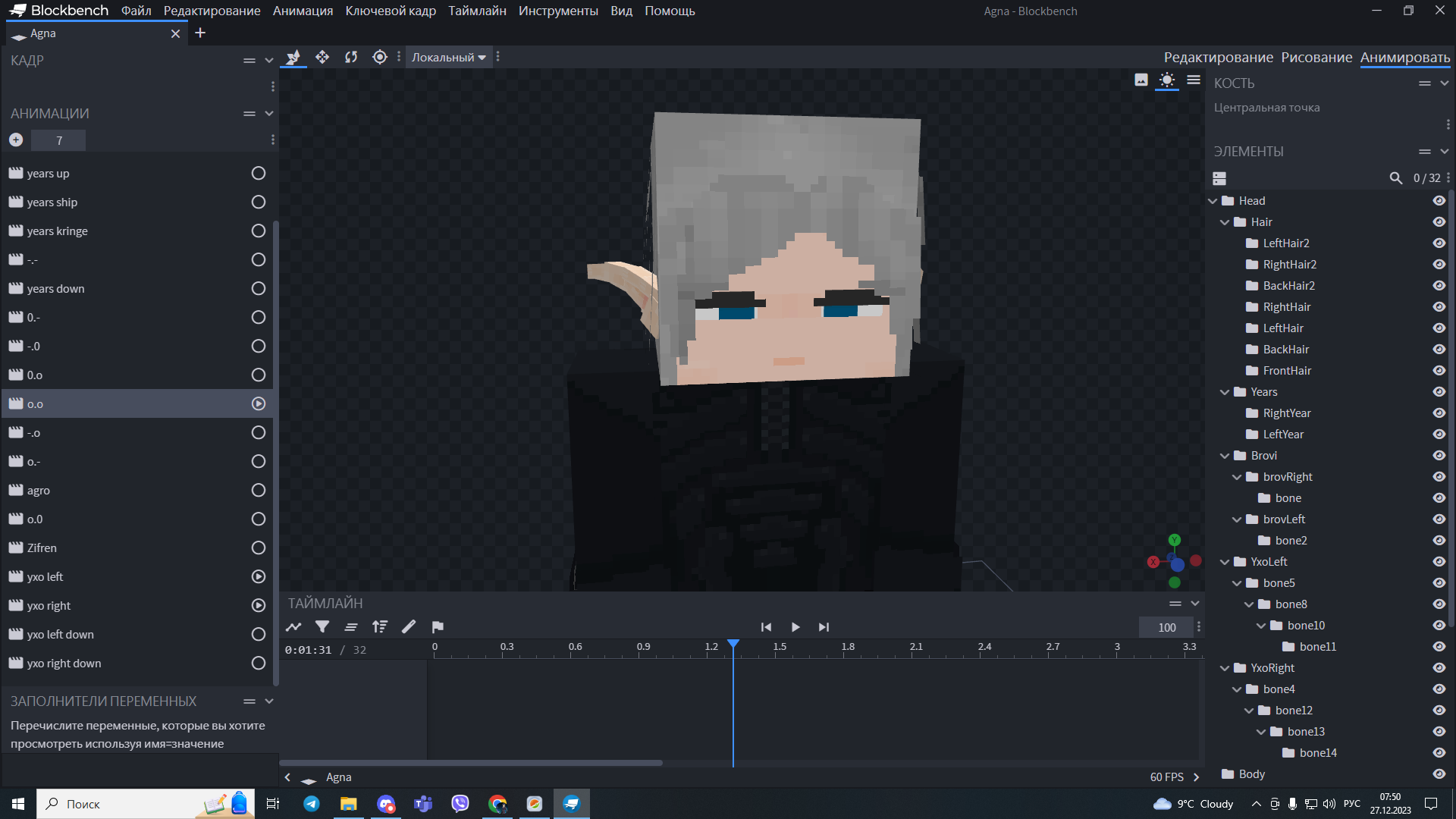Hide the Head group with eye icon

pyautogui.click(x=1439, y=201)
